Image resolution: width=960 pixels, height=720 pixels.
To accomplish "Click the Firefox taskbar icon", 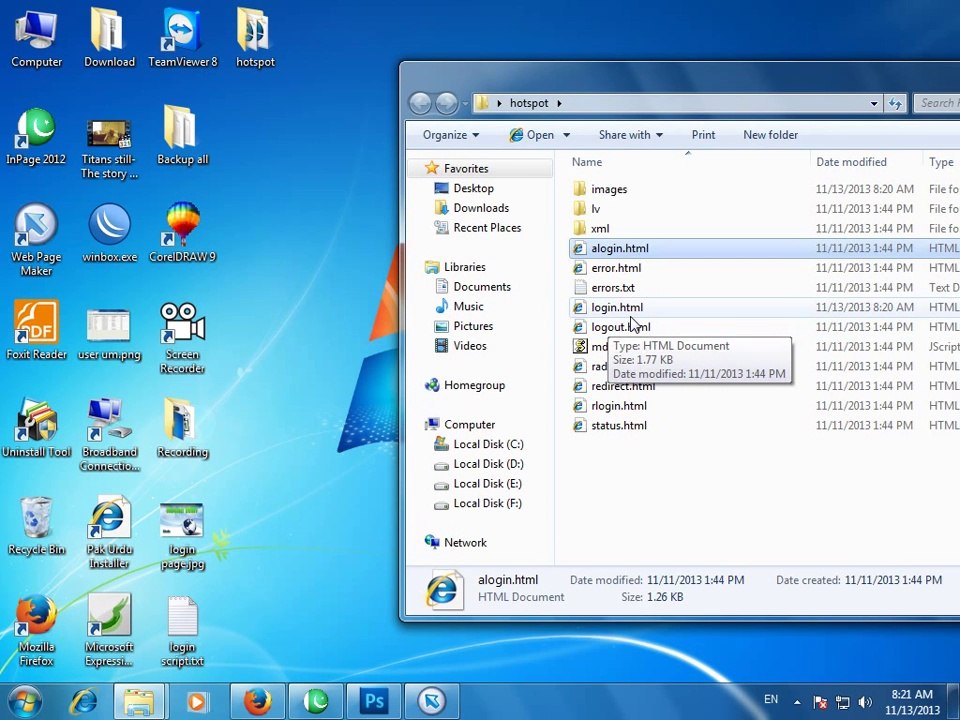I will [257, 701].
